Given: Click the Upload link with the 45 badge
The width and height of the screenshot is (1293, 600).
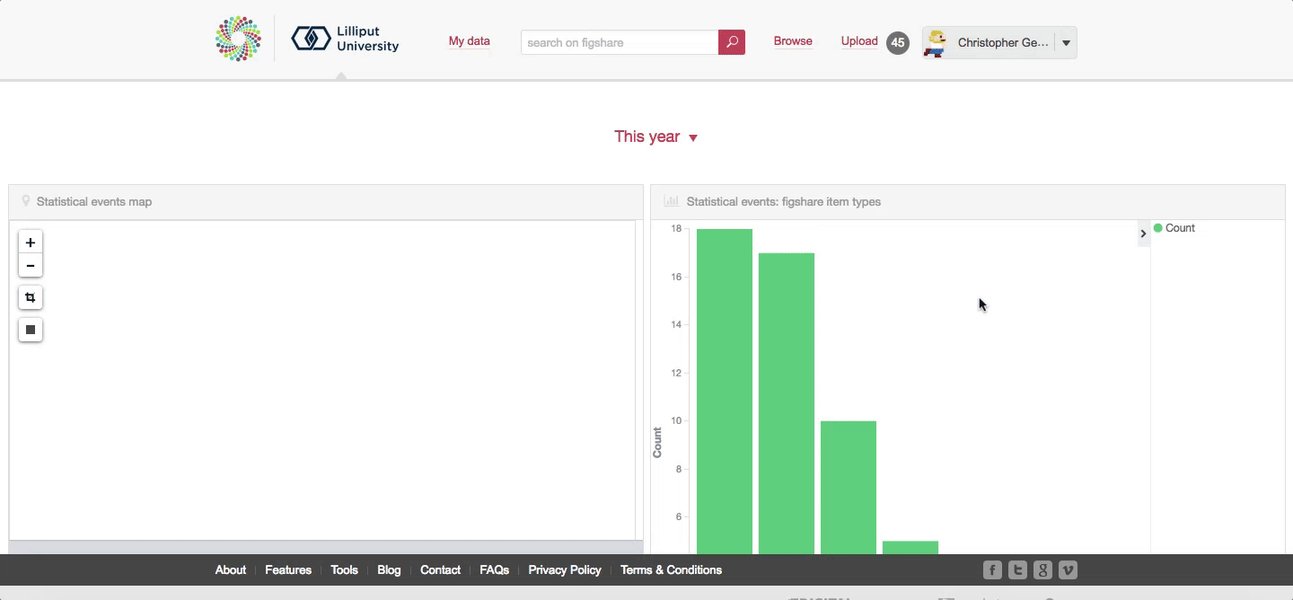Looking at the screenshot, I should click(859, 41).
